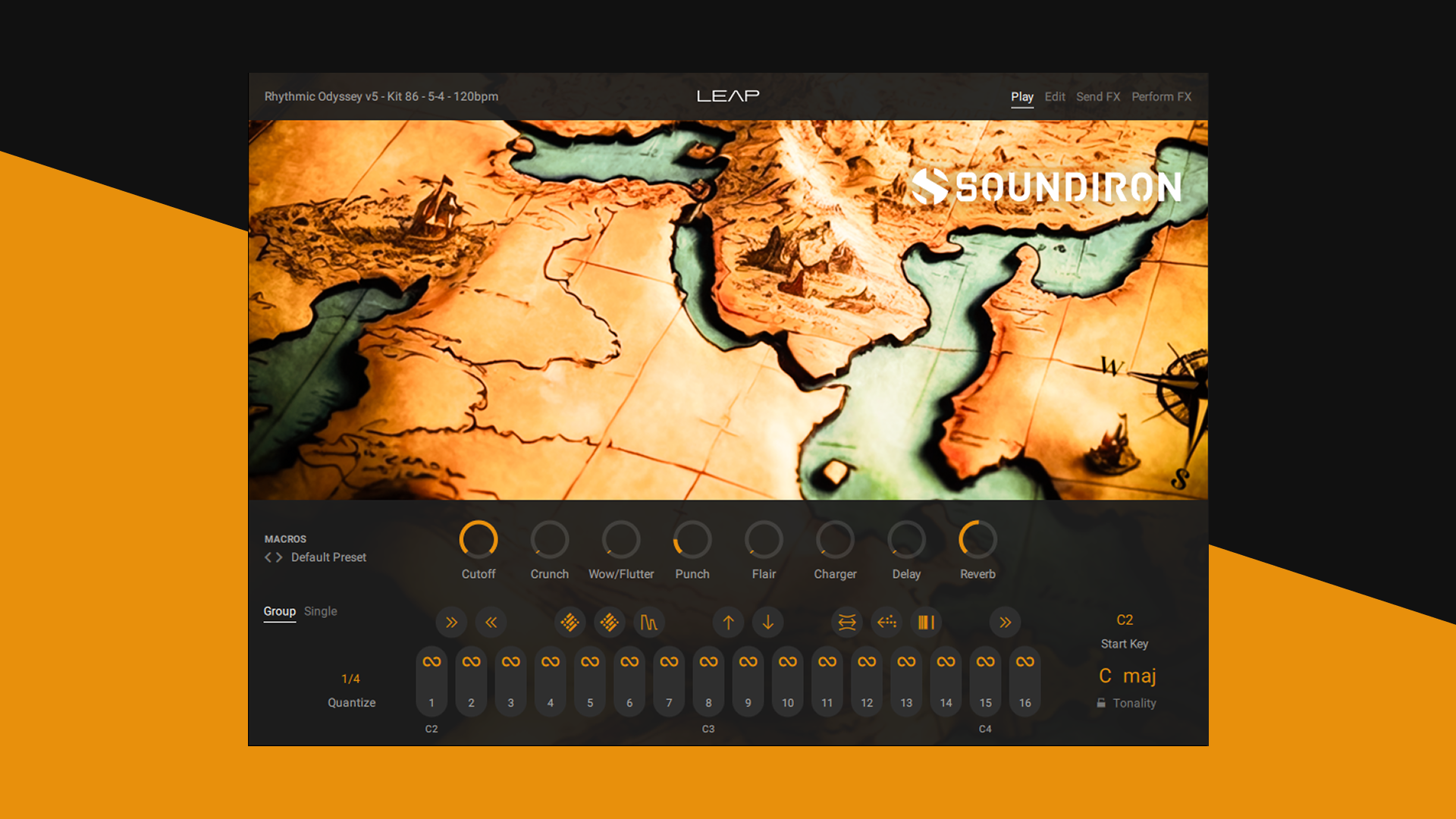
Task: Adjust the Crunch macro knob
Action: [x=550, y=539]
